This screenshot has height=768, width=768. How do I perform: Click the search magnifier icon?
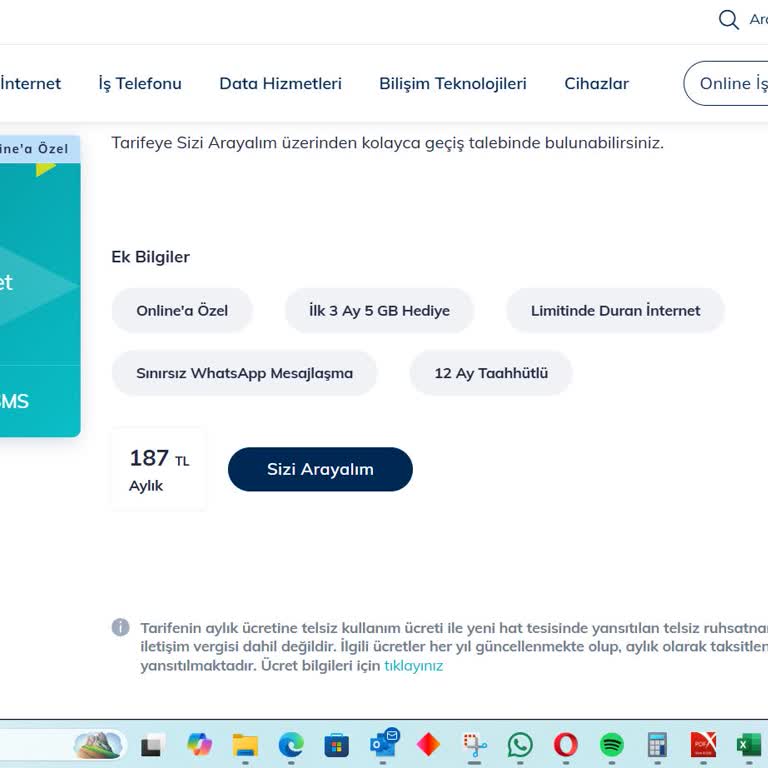point(728,20)
